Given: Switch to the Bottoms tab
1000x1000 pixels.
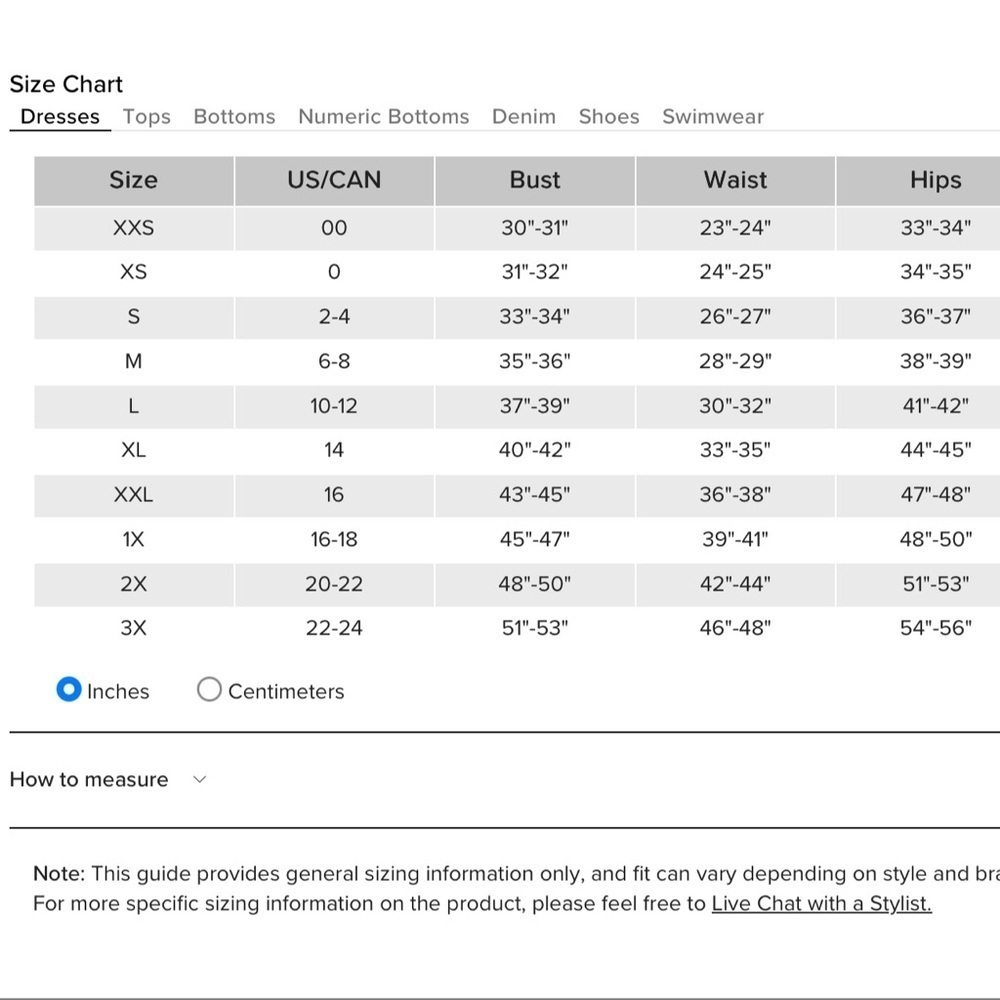Looking at the screenshot, I should click(x=235, y=117).
